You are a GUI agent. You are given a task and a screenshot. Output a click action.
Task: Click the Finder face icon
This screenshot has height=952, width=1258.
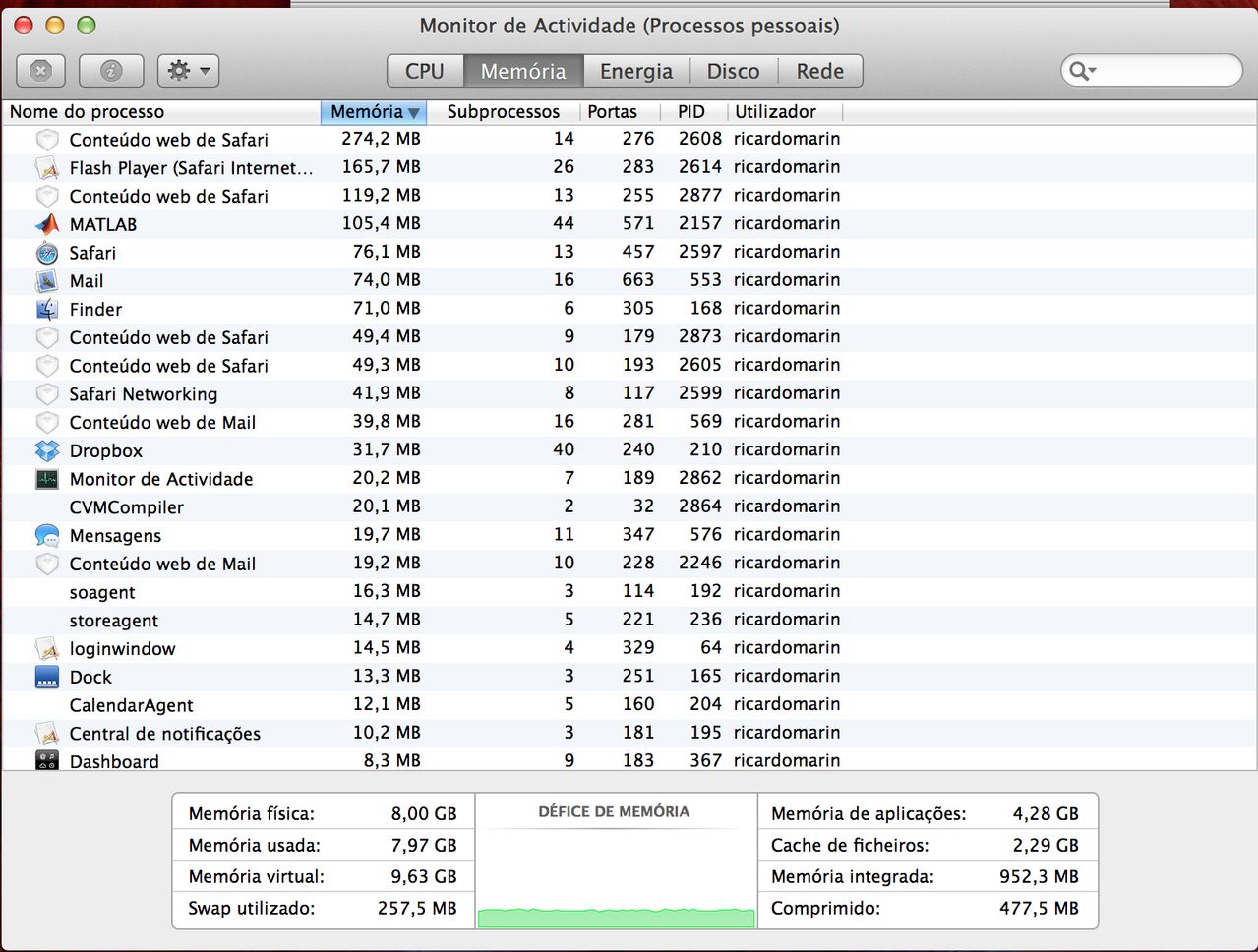pyautogui.click(x=47, y=309)
